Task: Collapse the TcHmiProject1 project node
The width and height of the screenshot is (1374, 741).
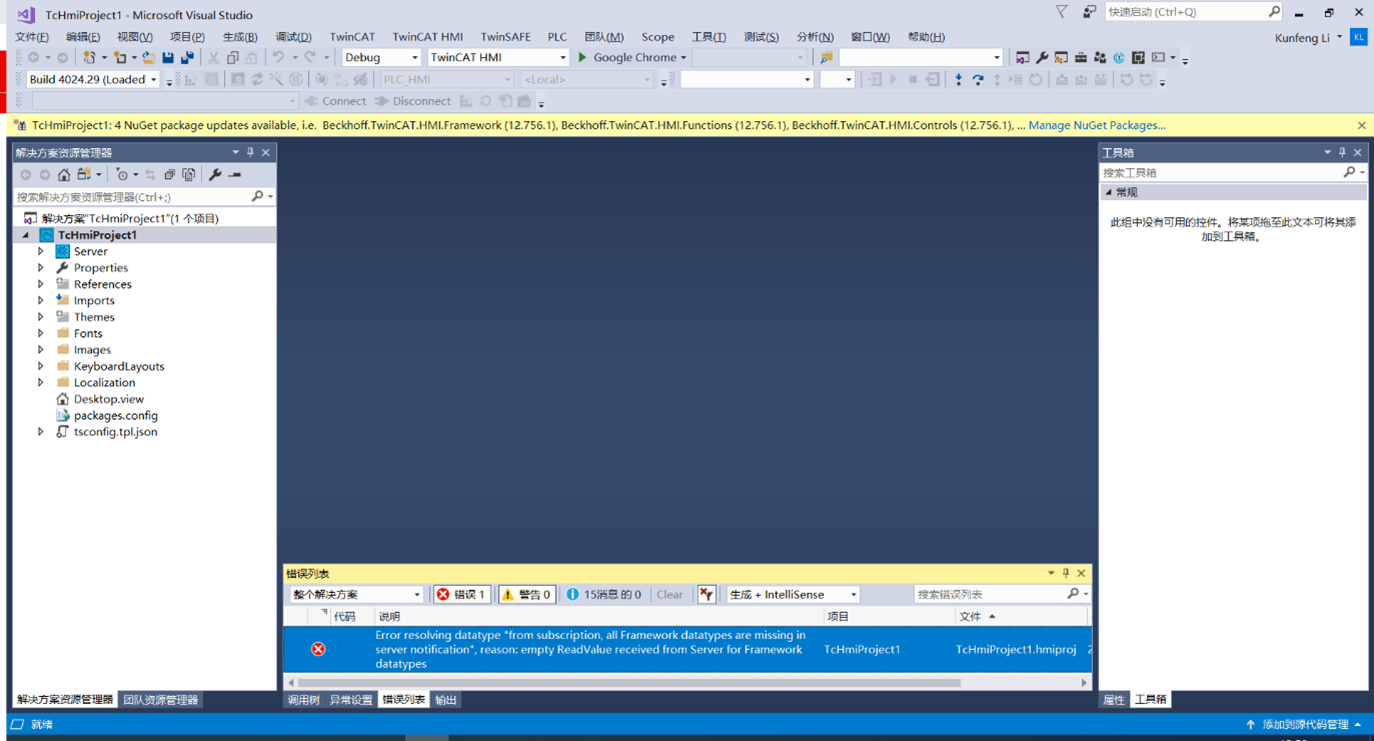Action: pyautogui.click(x=25, y=234)
